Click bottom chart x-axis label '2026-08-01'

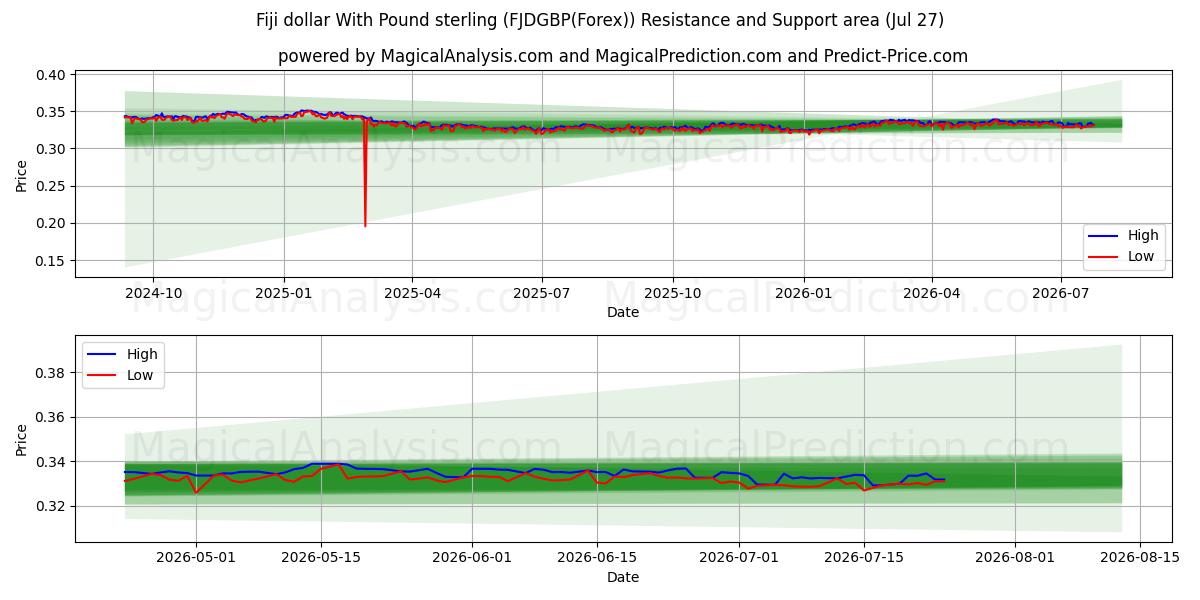(x=1015, y=558)
